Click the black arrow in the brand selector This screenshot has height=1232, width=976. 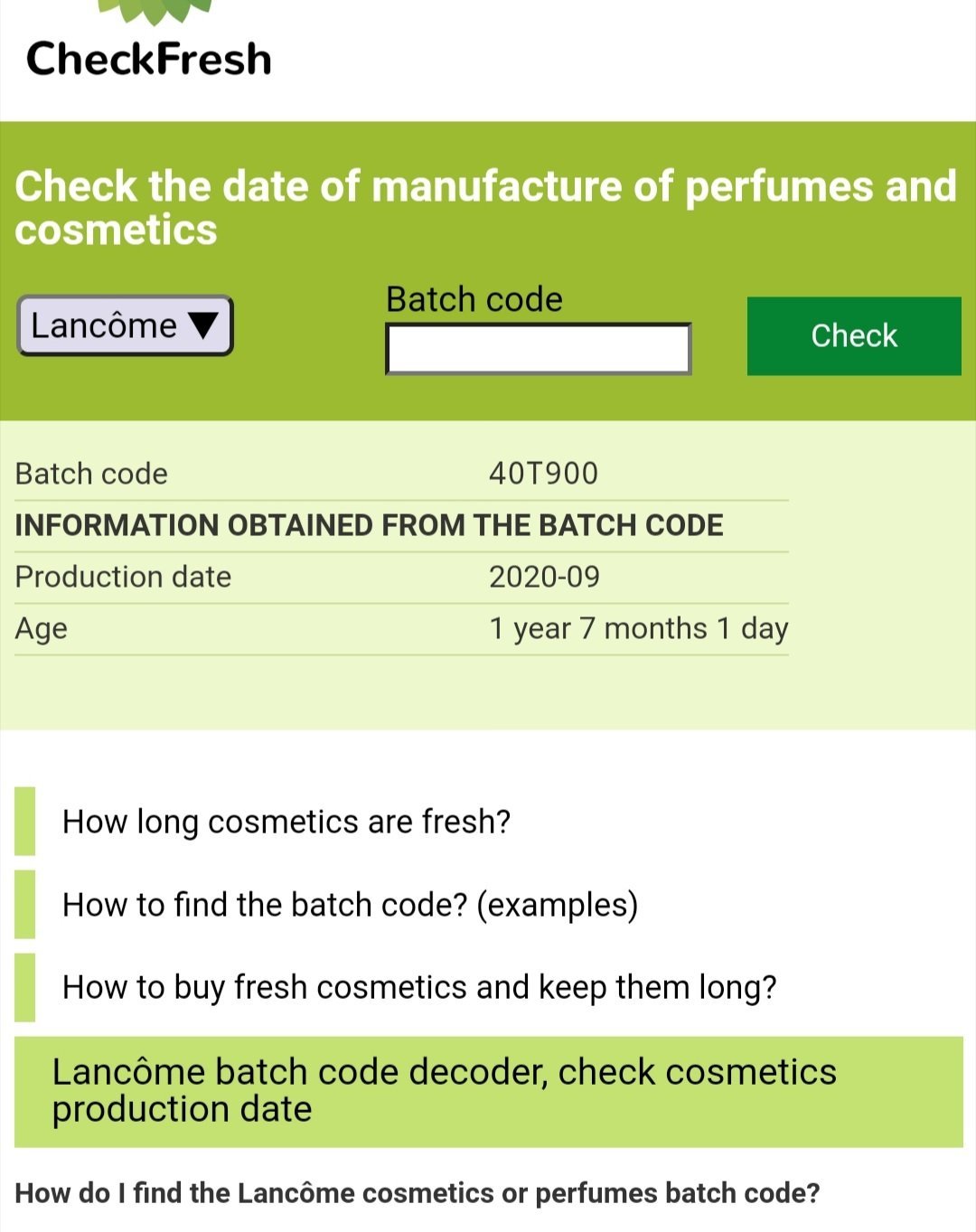click(x=203, y=325)
